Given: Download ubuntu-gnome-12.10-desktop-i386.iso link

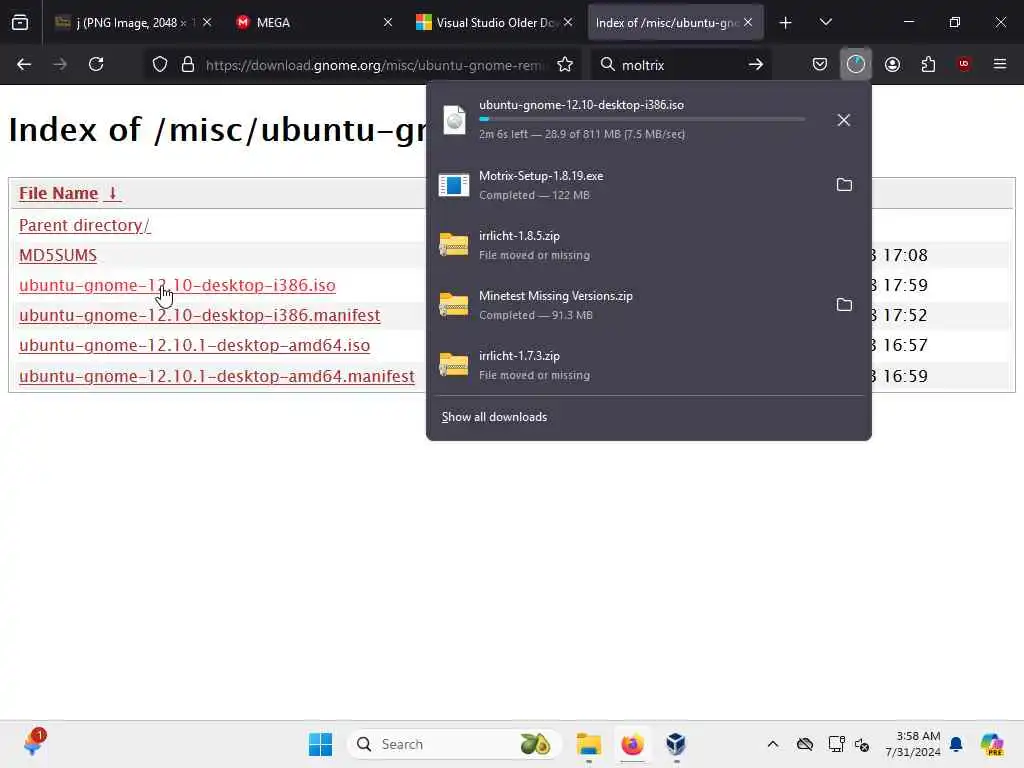Looking at the screenshot, I should (x=177, y=285).
